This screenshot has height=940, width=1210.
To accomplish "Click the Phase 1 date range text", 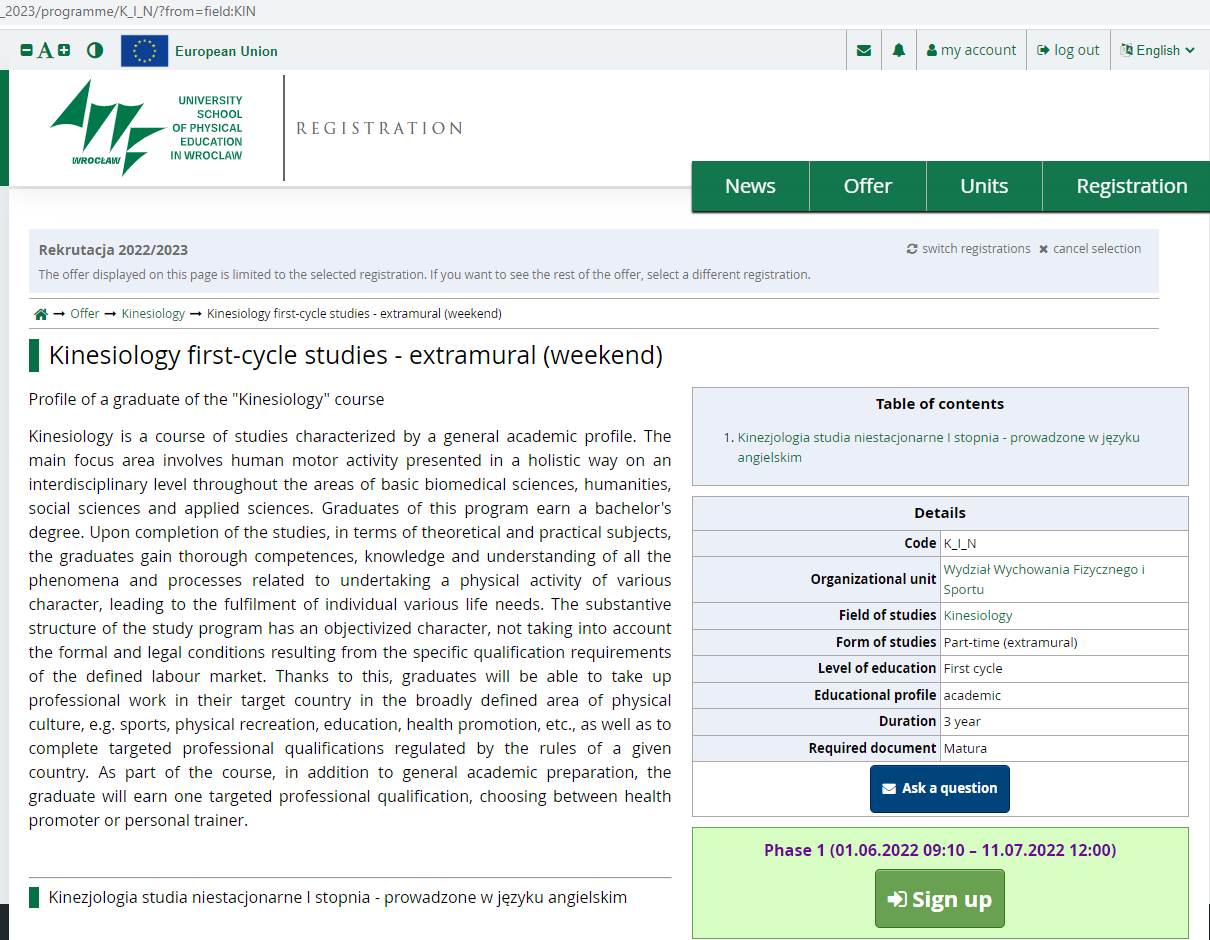I will [x=940, y=850].
